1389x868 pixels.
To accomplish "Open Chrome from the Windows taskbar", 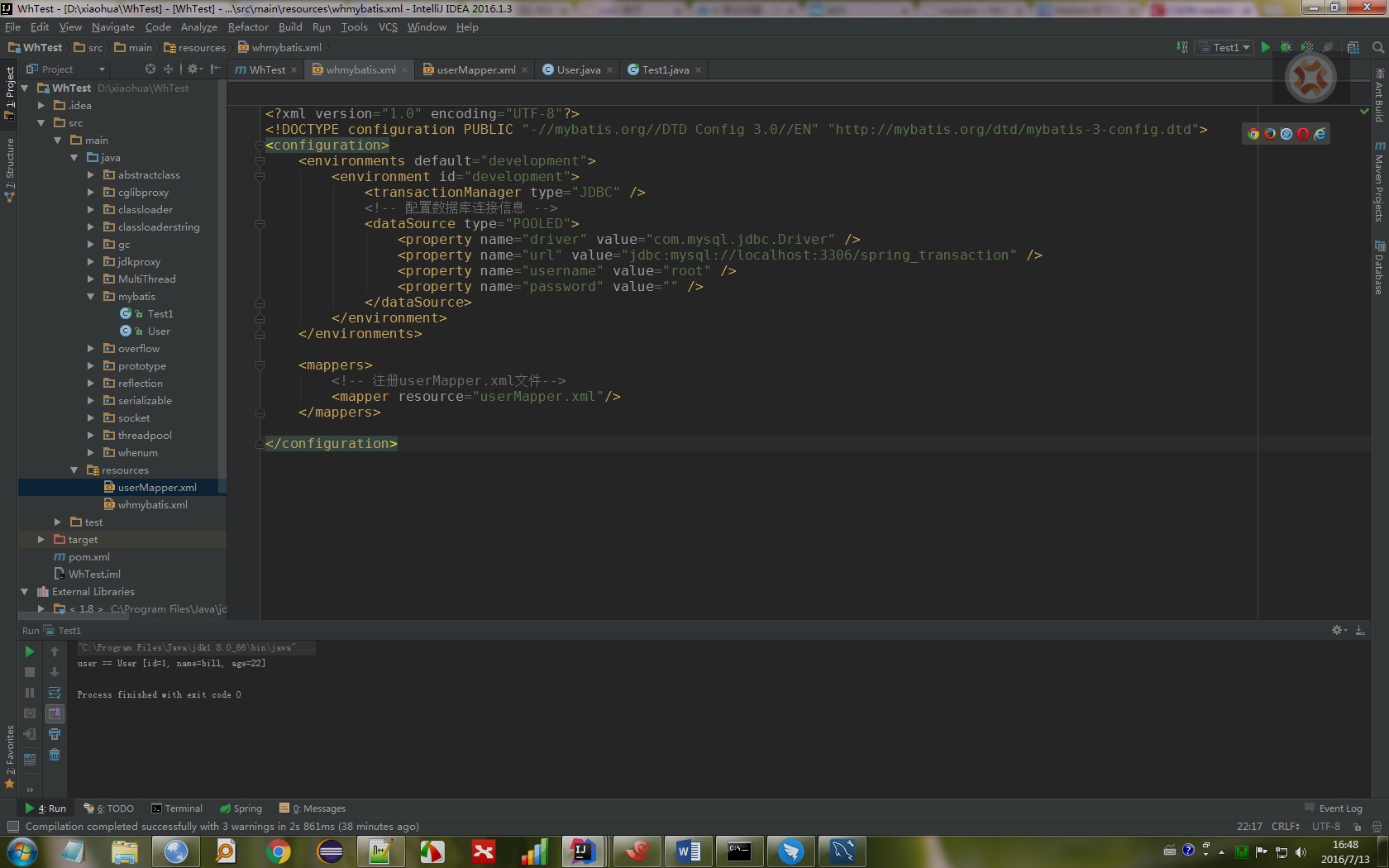I will (x=279, y=851).
